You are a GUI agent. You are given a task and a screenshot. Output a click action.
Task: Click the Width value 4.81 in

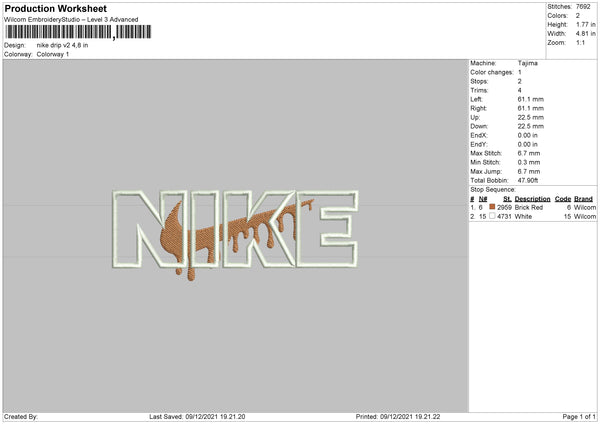(x=586, y=34)
